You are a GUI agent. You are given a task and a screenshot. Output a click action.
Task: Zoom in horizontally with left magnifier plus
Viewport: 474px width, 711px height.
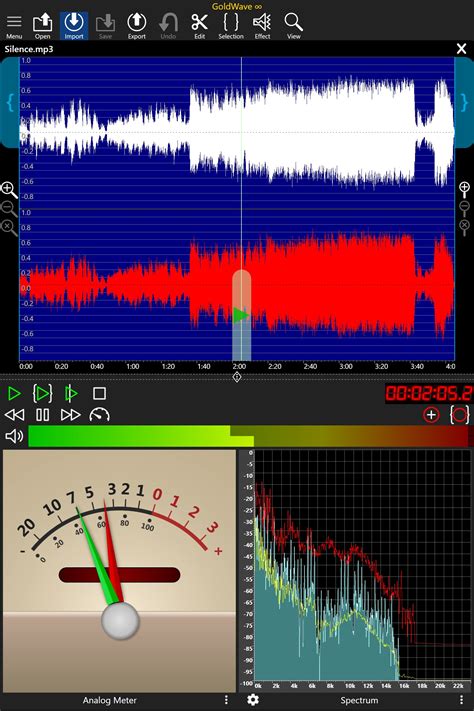tap(9, 189)
